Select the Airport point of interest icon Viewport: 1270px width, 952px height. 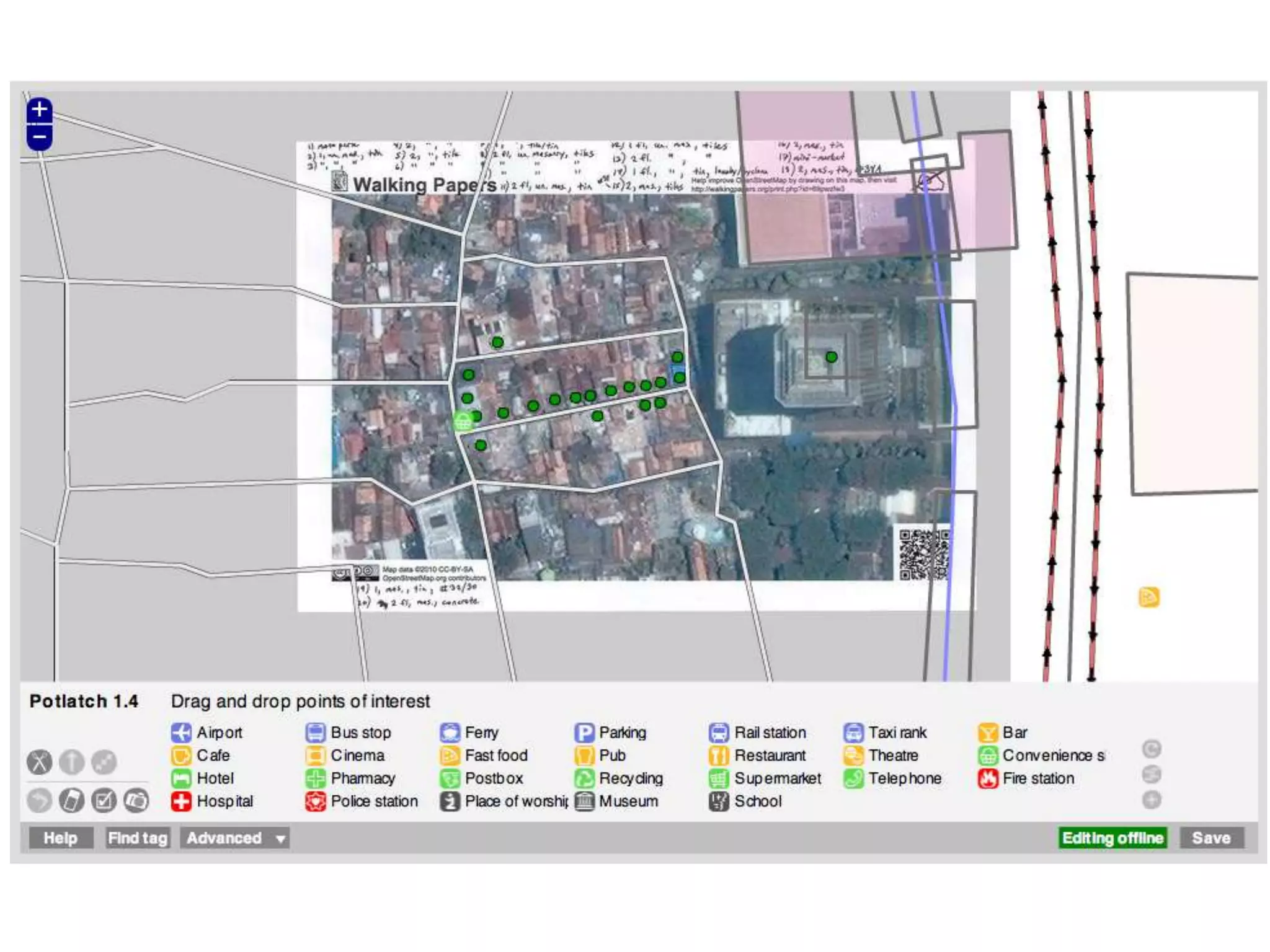(181, 733)
